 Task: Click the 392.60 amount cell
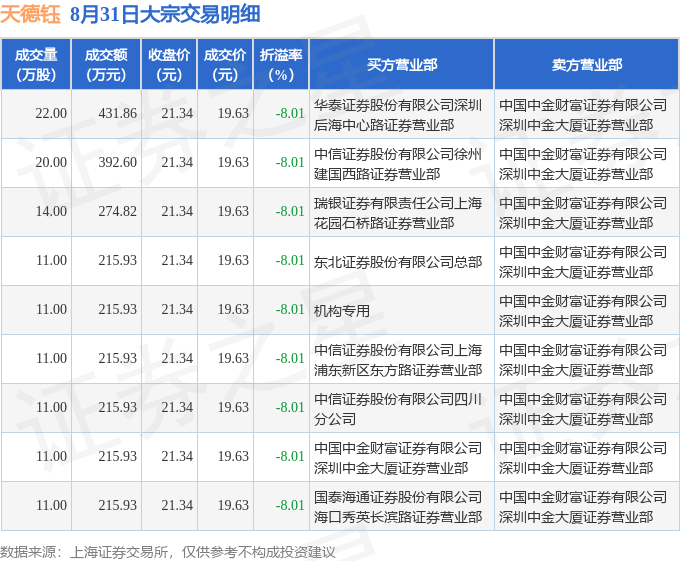(x=106, y=163)
